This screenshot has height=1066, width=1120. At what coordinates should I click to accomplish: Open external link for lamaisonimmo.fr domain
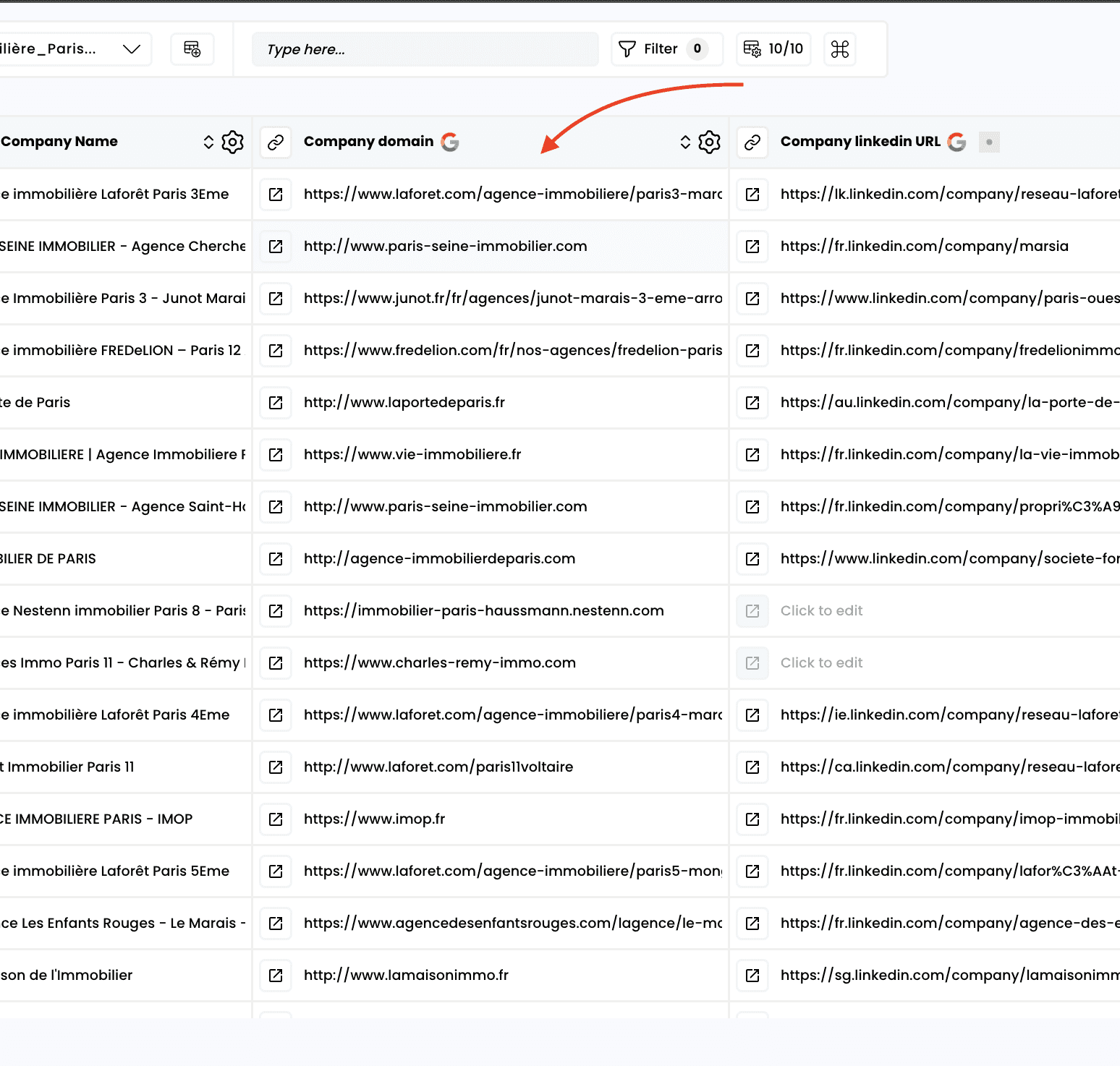coord(276,975)
